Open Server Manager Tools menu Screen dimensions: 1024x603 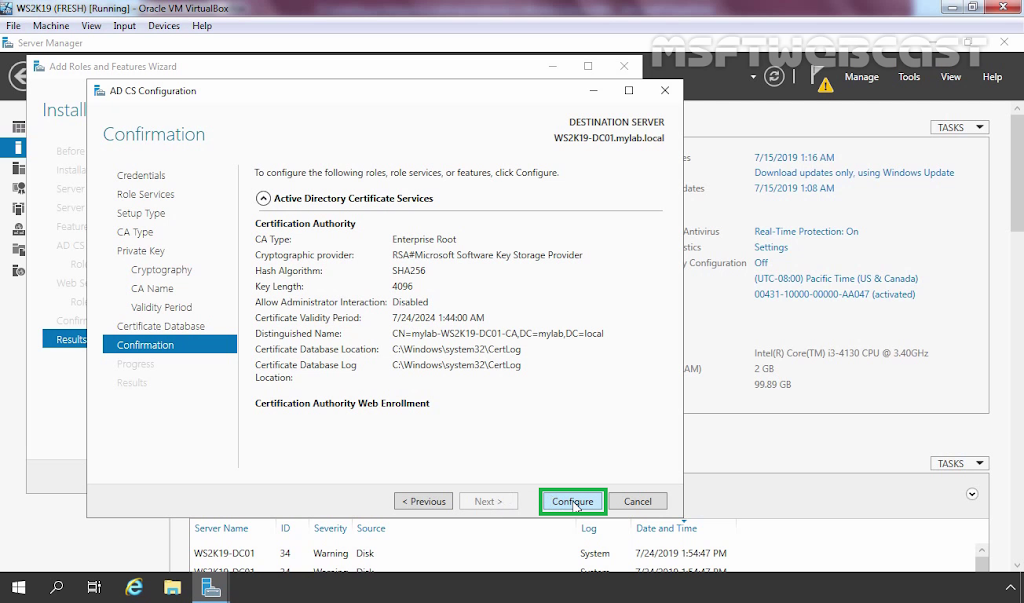pyautogui.click(x=909, y=77)
